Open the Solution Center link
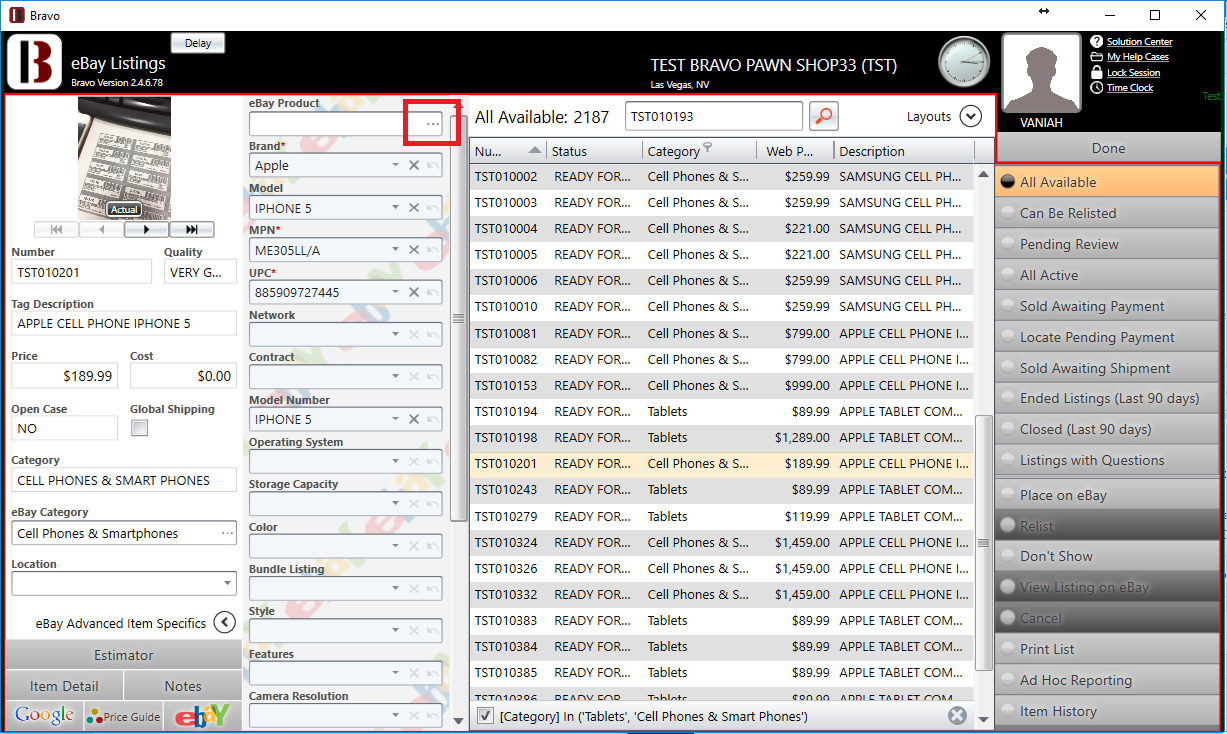Screen dimensions: 1227x734 click(1139, 42)
